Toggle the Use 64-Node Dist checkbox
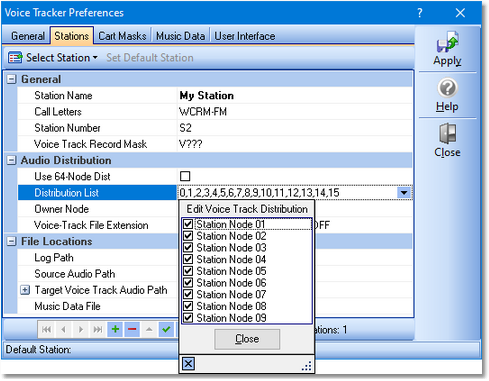 185,176
